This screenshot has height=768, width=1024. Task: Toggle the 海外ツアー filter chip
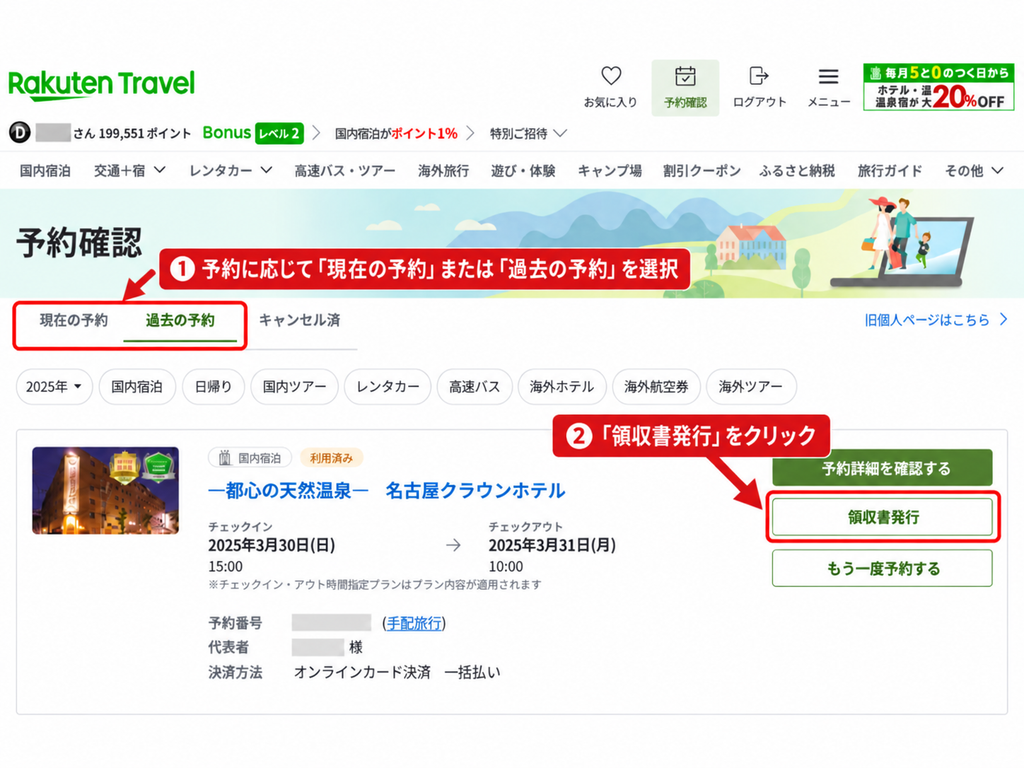click(x=751, y=387)
